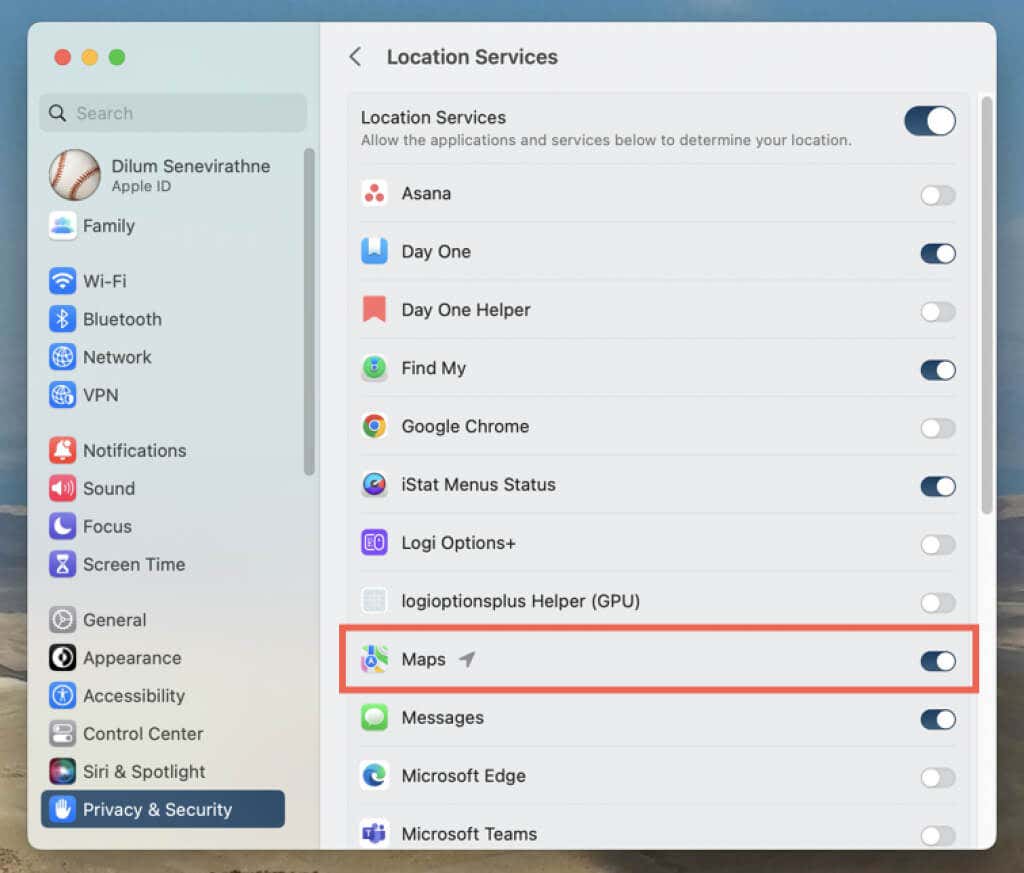Click the Notifications bell icon

pyautogui.click(x=62, y=451)
